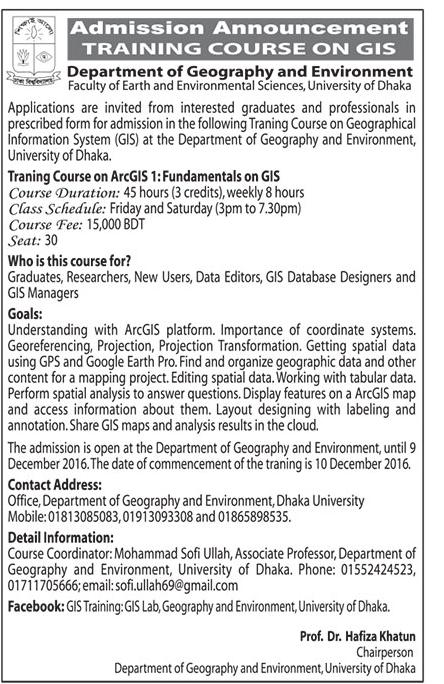Click the Detail Information heading

[61, 537]
